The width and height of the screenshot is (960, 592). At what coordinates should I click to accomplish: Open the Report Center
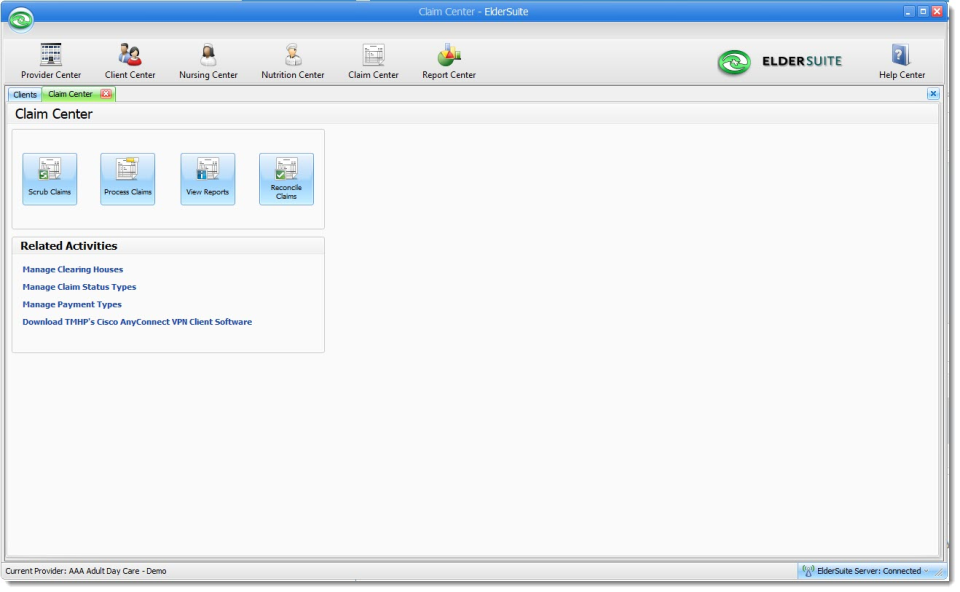(x=449, y=61)
